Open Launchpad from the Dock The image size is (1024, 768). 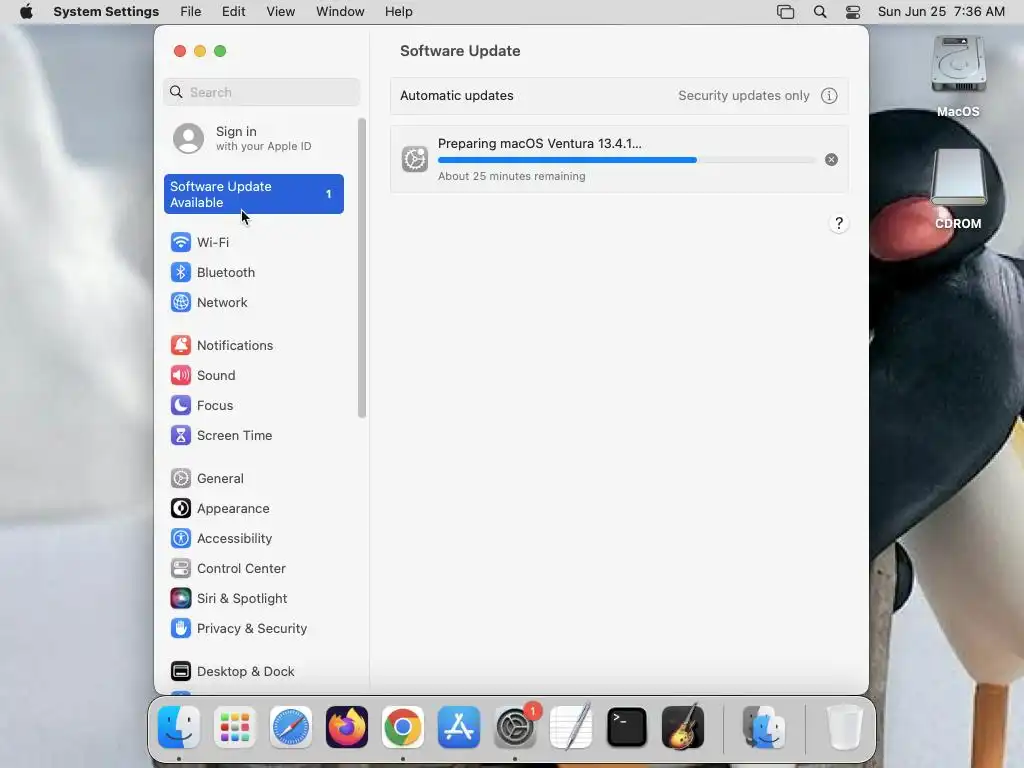pos(235,727)
